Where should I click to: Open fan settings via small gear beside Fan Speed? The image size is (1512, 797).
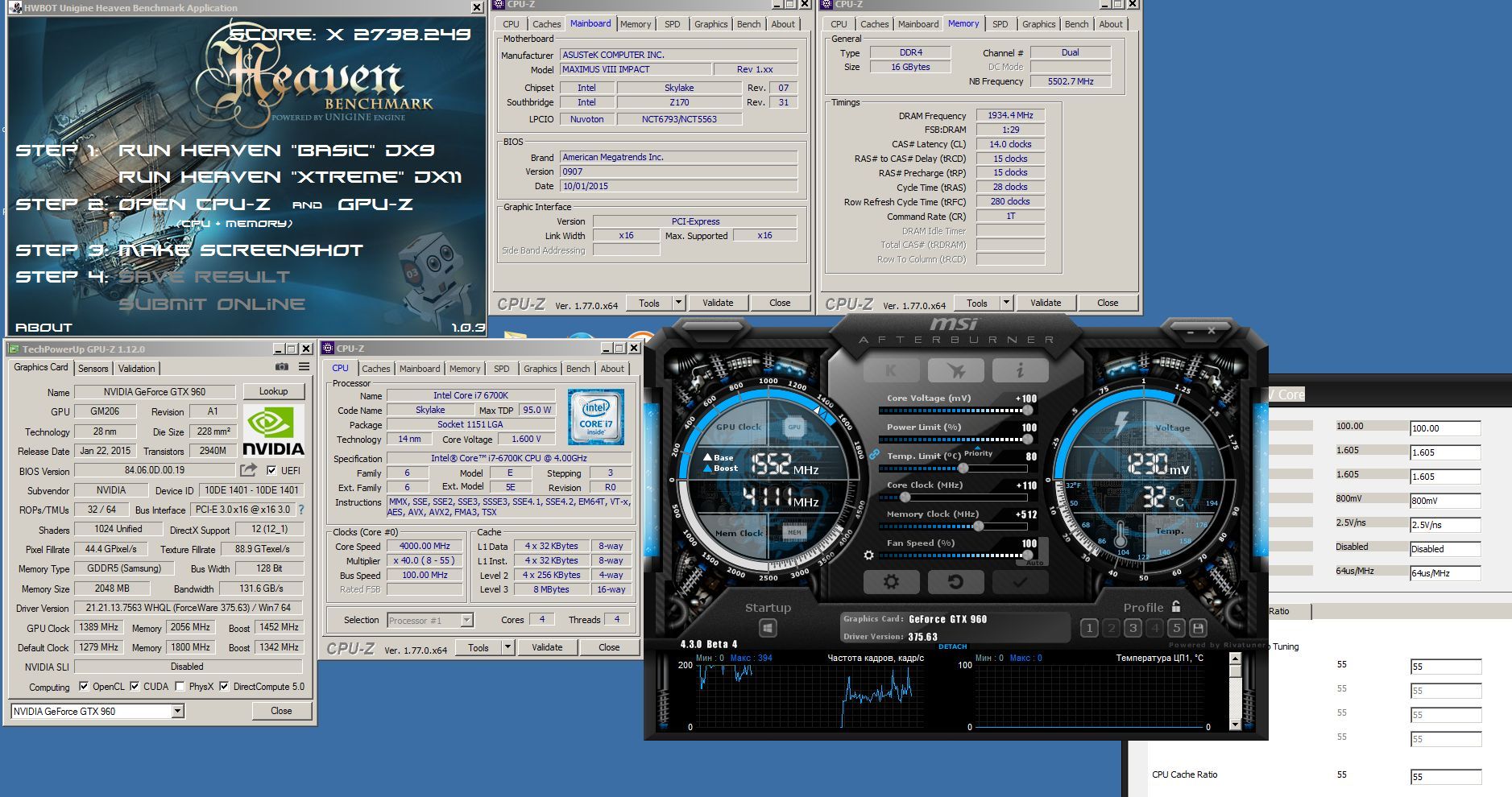[868, 555]
